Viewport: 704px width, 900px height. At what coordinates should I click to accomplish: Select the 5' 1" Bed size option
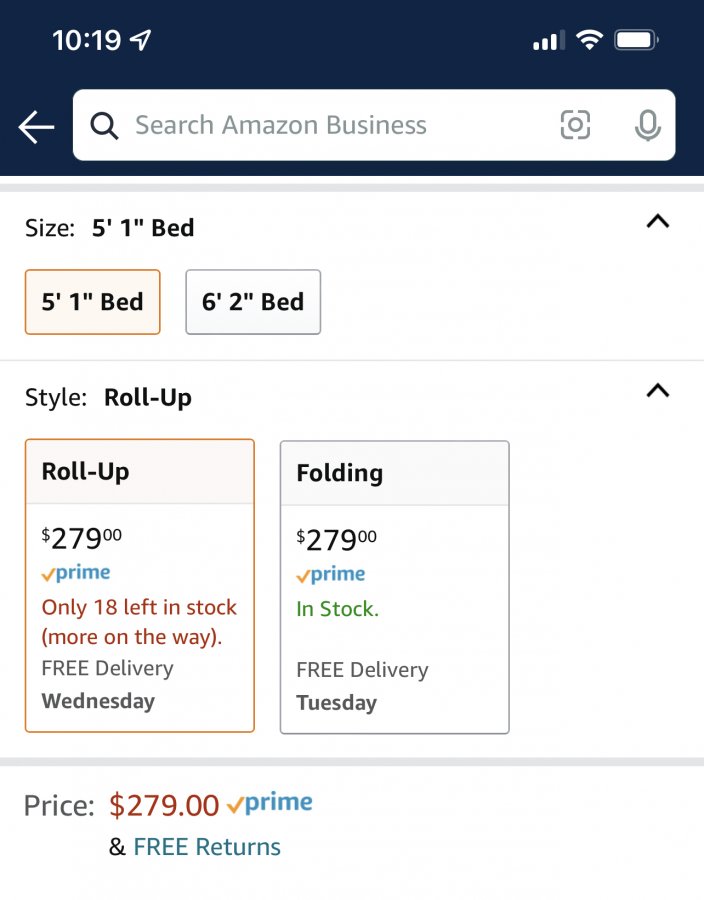pos(92,302)
